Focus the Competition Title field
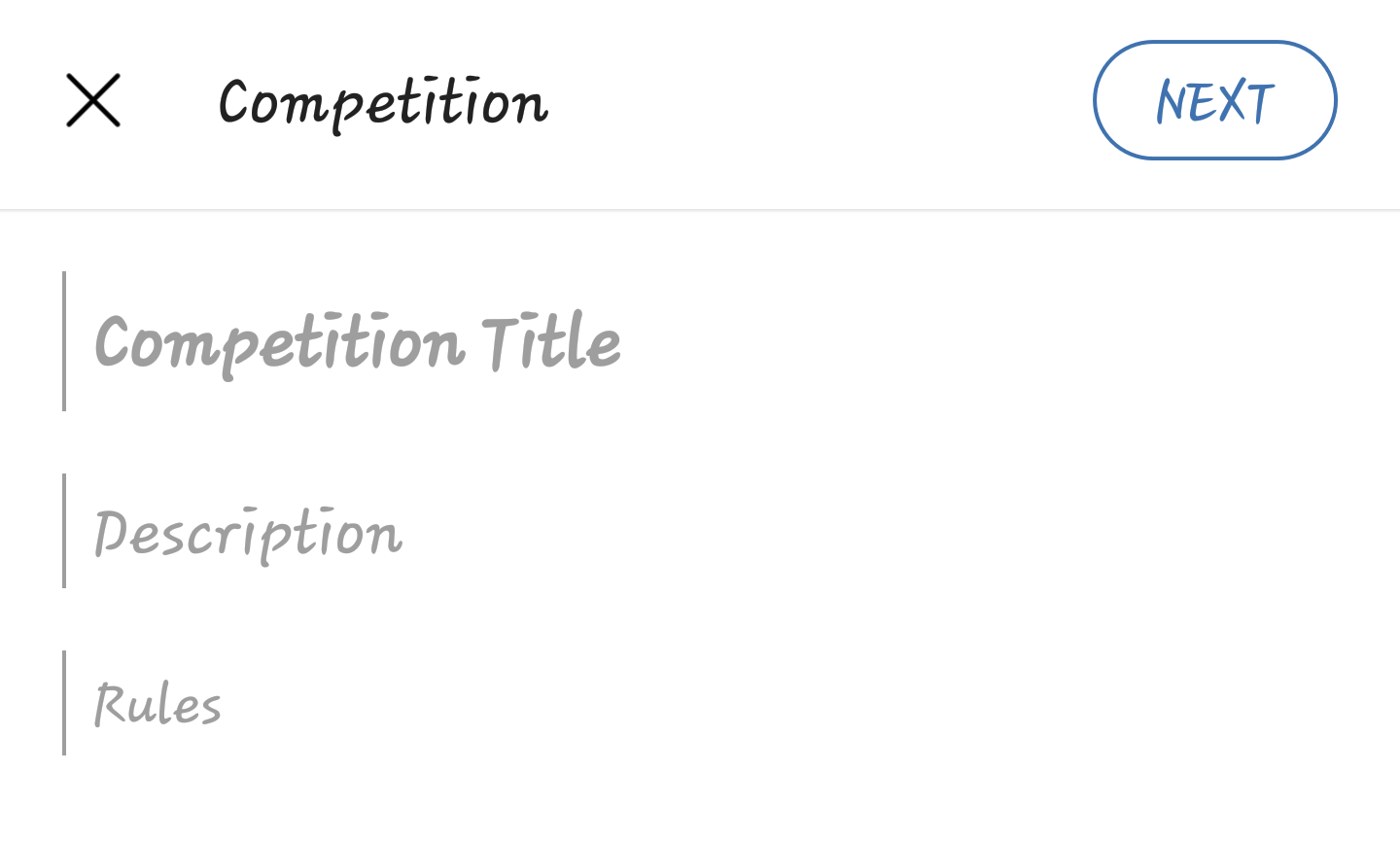The image size is (1400, 842). coord(700,341)
